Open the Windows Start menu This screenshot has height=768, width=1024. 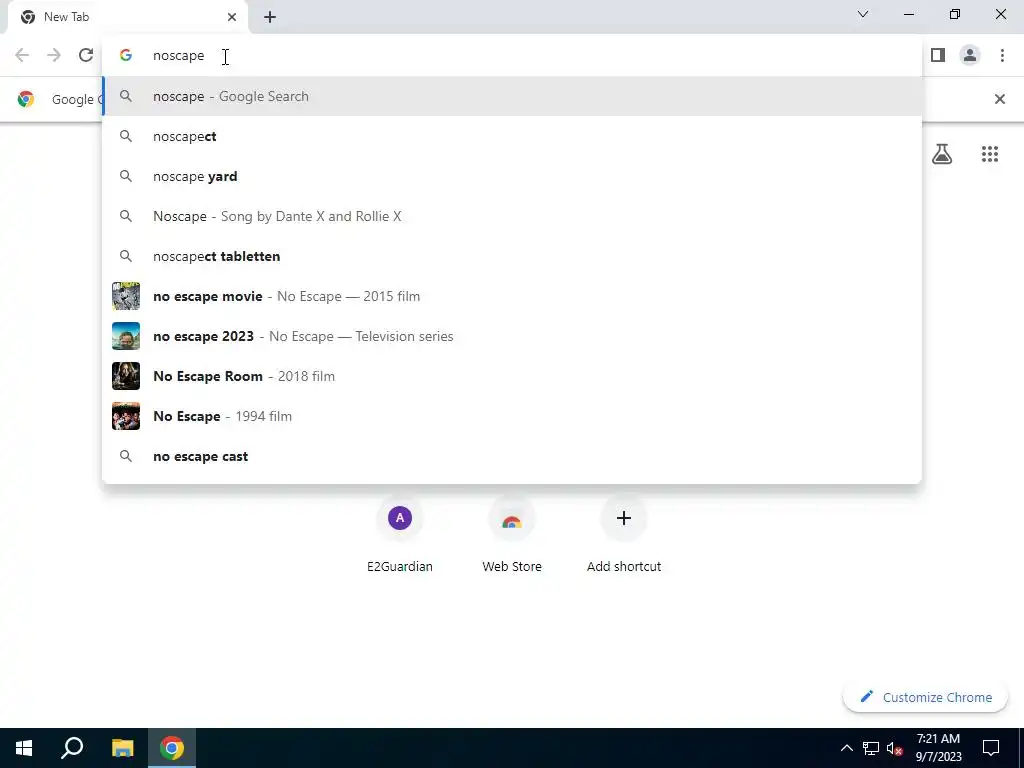24,748
